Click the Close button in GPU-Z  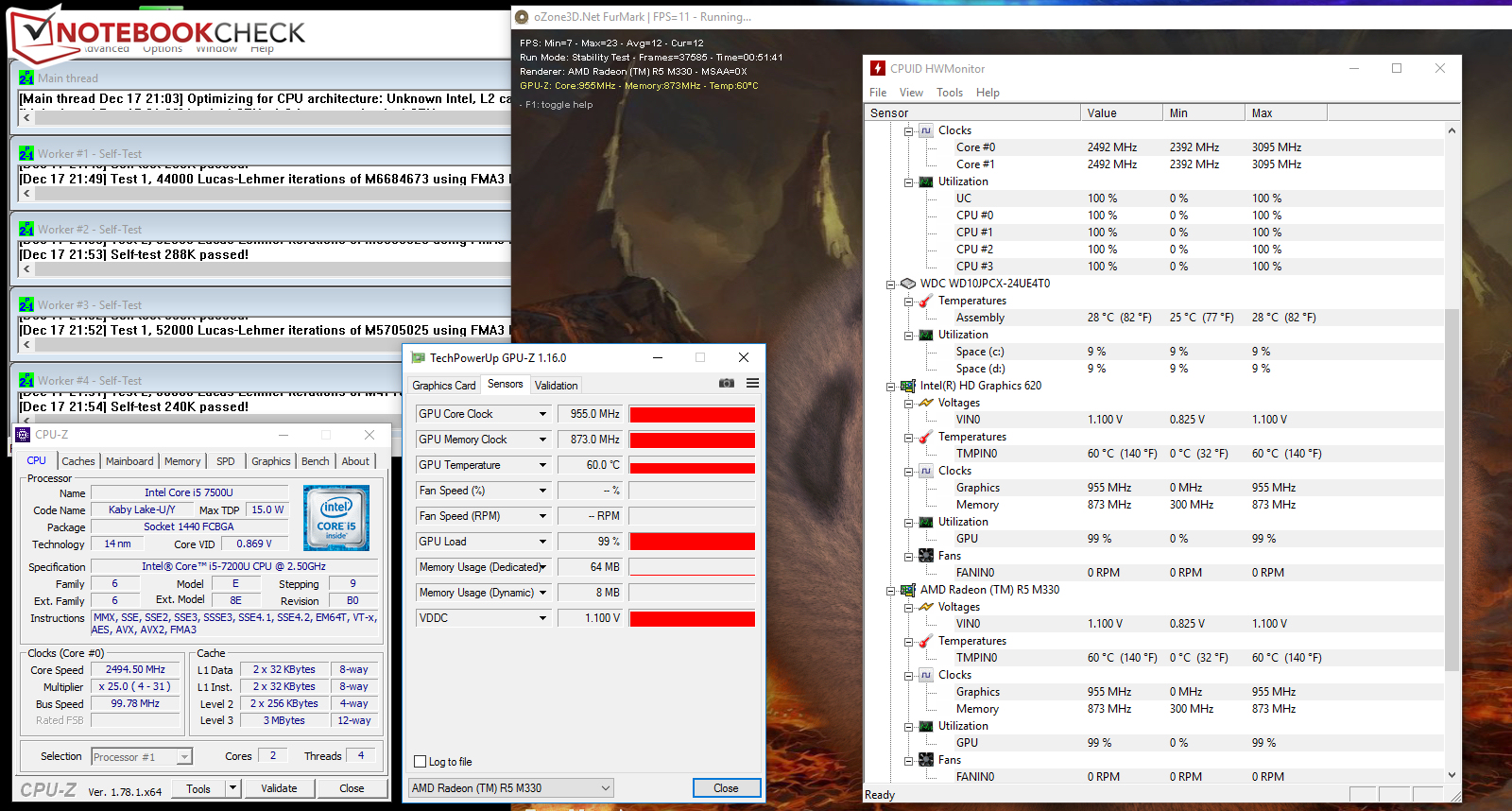click(726, 788)
